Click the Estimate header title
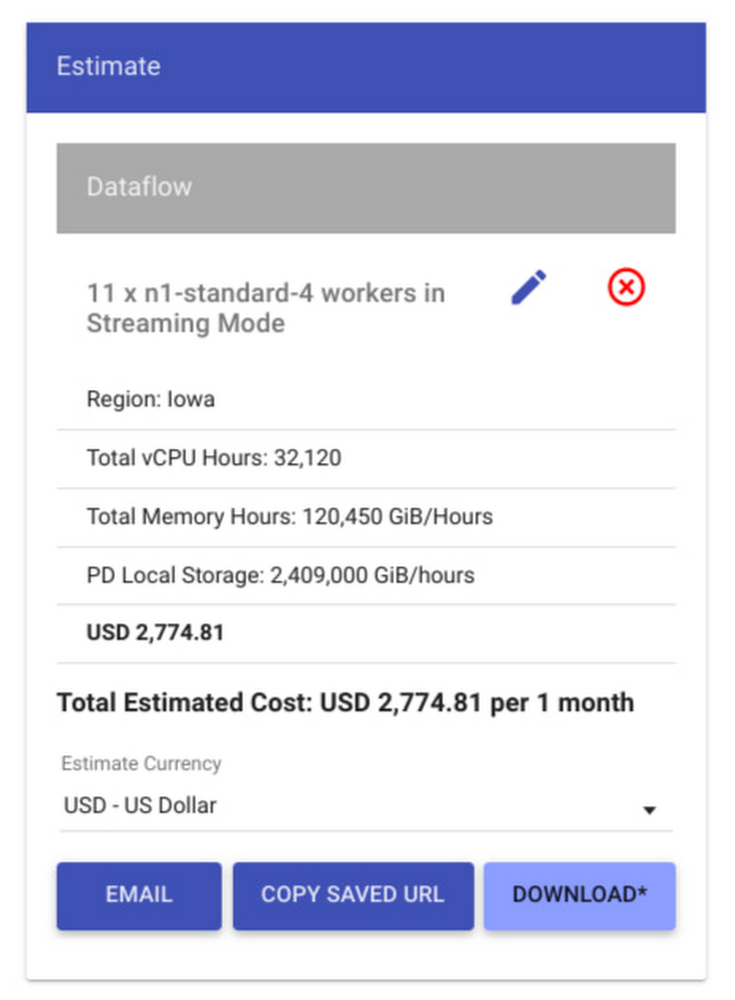 coord(108,66)
